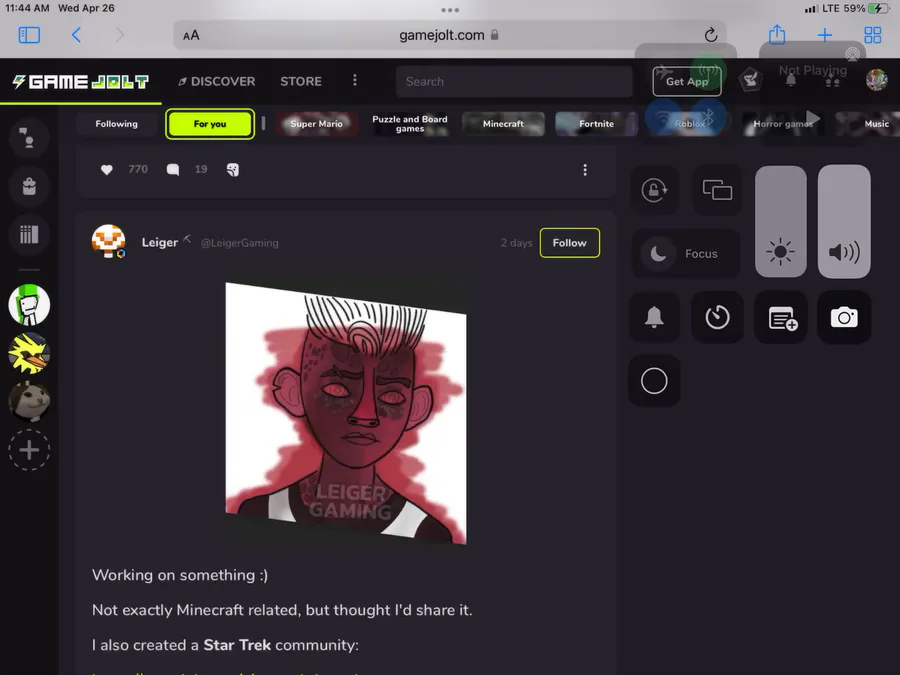
Task: Click the Leiger username
Action: [160, 243]
